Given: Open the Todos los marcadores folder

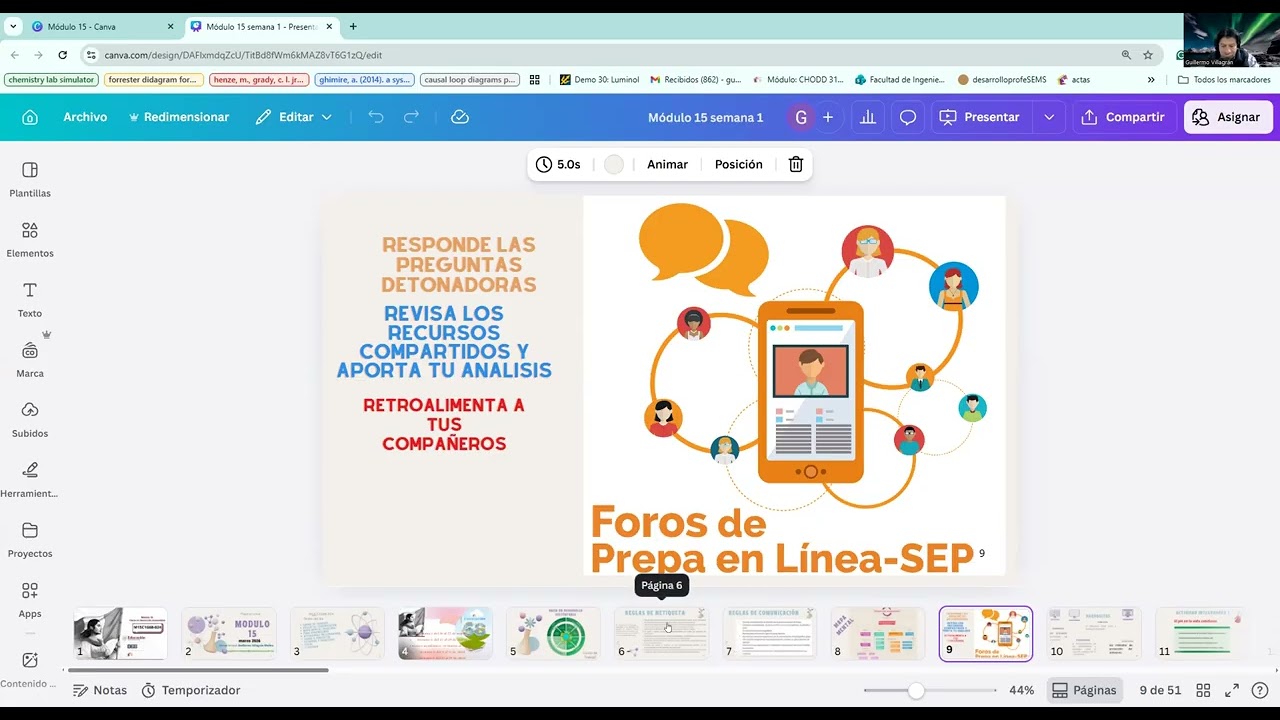Looking at the screenshot, I should tap(1224, 80).
